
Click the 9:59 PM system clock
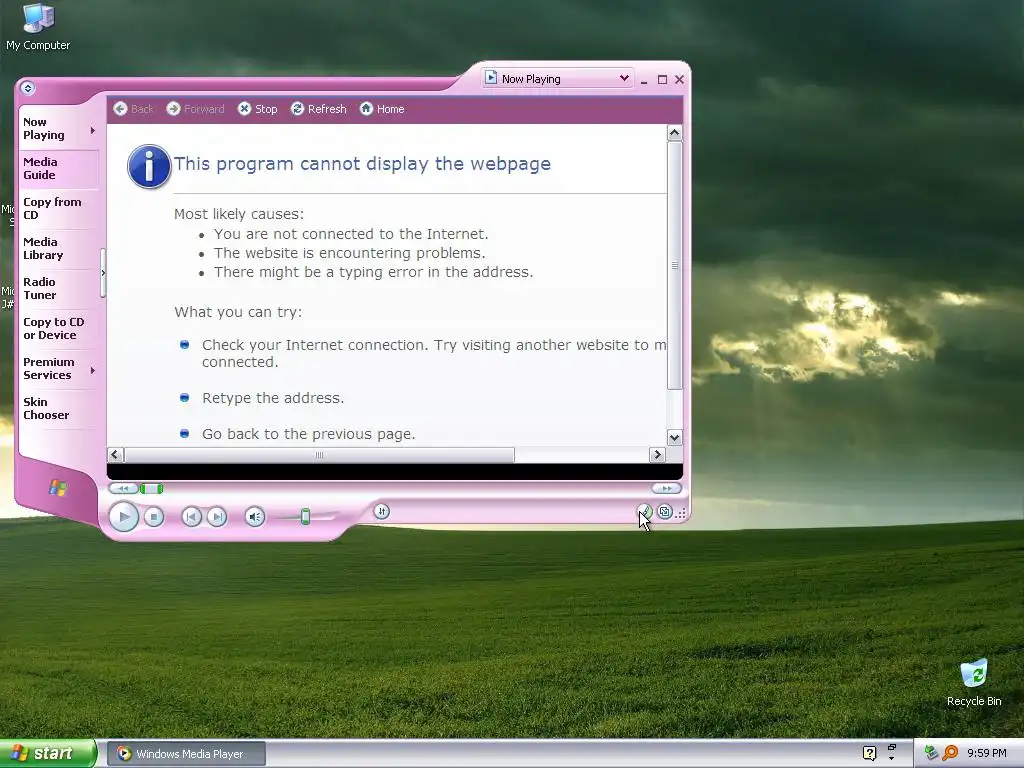[987, 753]
